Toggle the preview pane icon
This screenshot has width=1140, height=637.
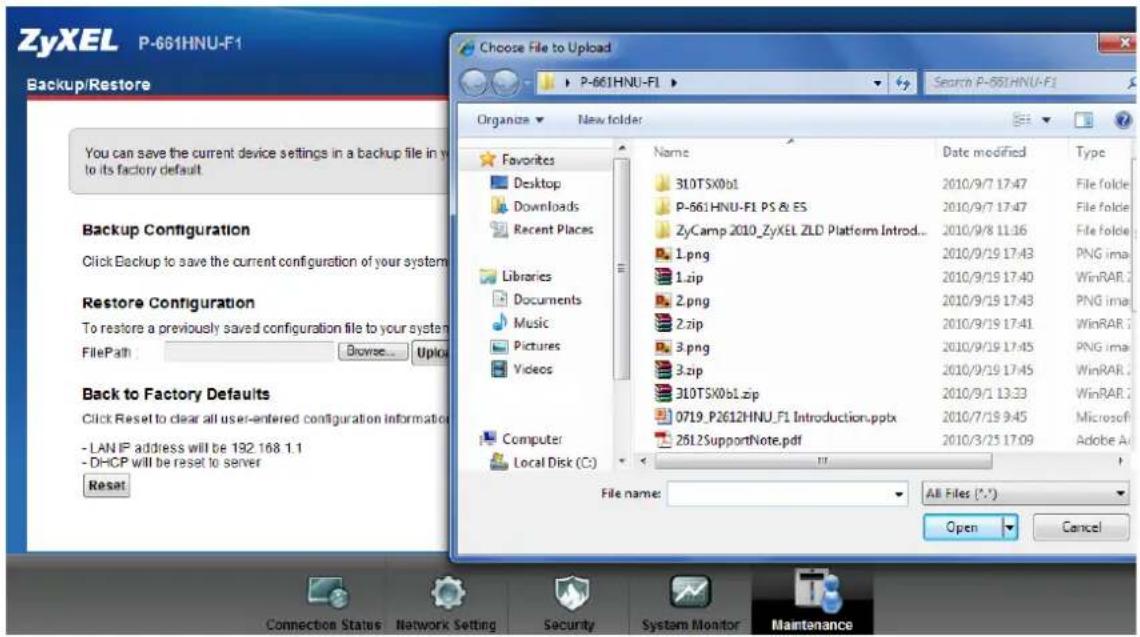[x=1083, y=120]
